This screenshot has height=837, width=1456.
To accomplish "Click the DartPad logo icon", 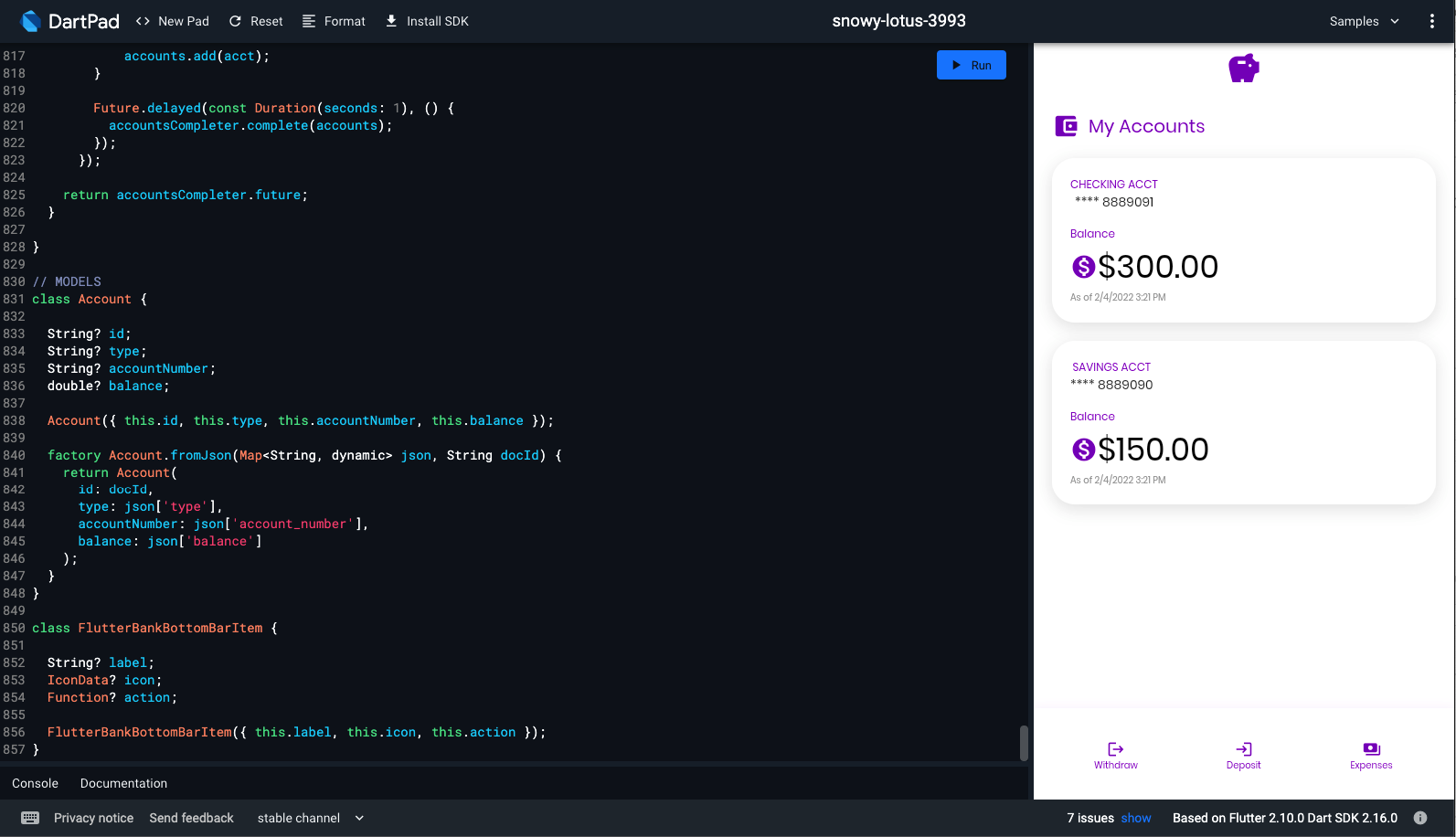I will click(30, 21).
